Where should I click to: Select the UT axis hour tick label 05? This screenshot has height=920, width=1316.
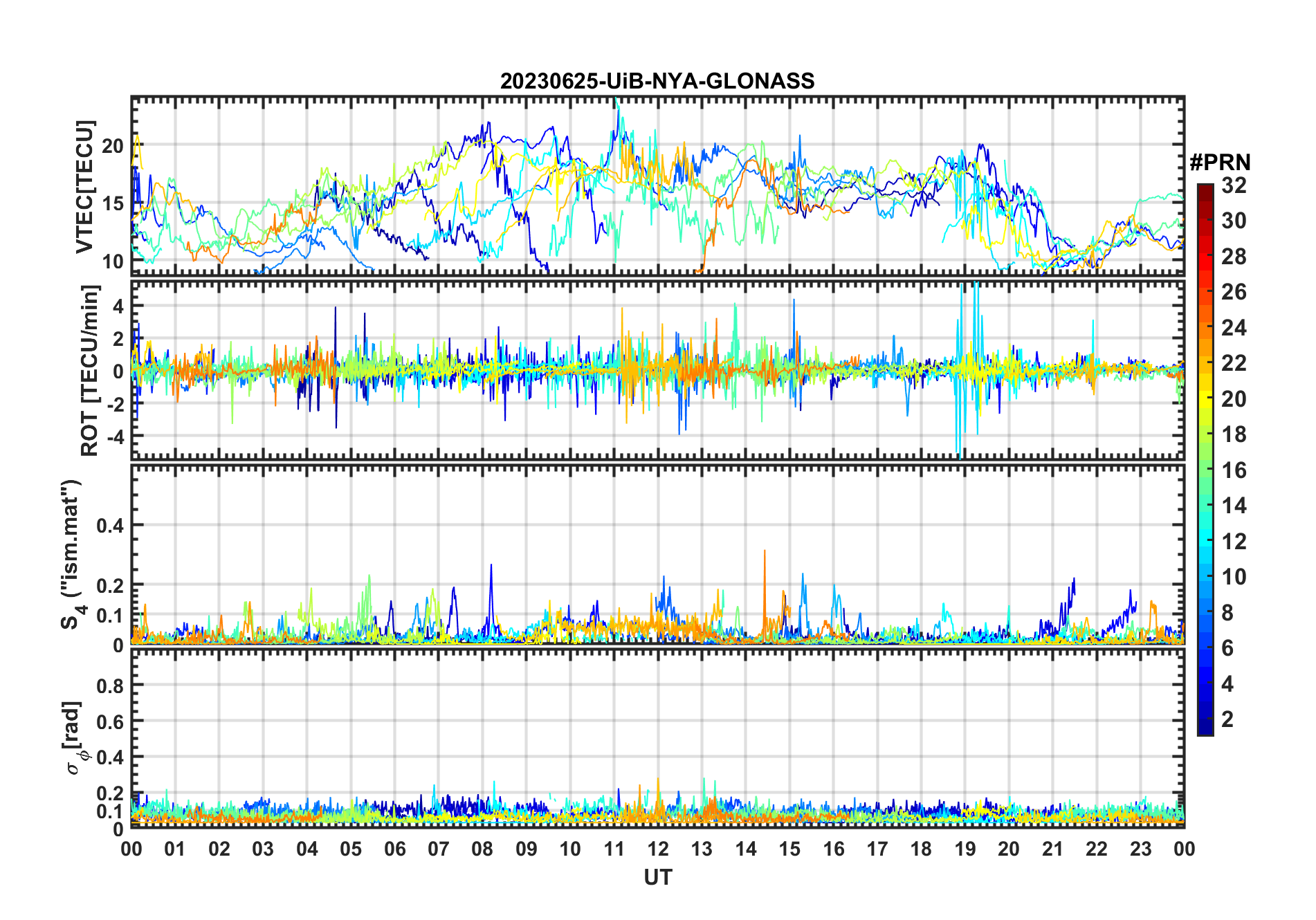pos(351,849)
